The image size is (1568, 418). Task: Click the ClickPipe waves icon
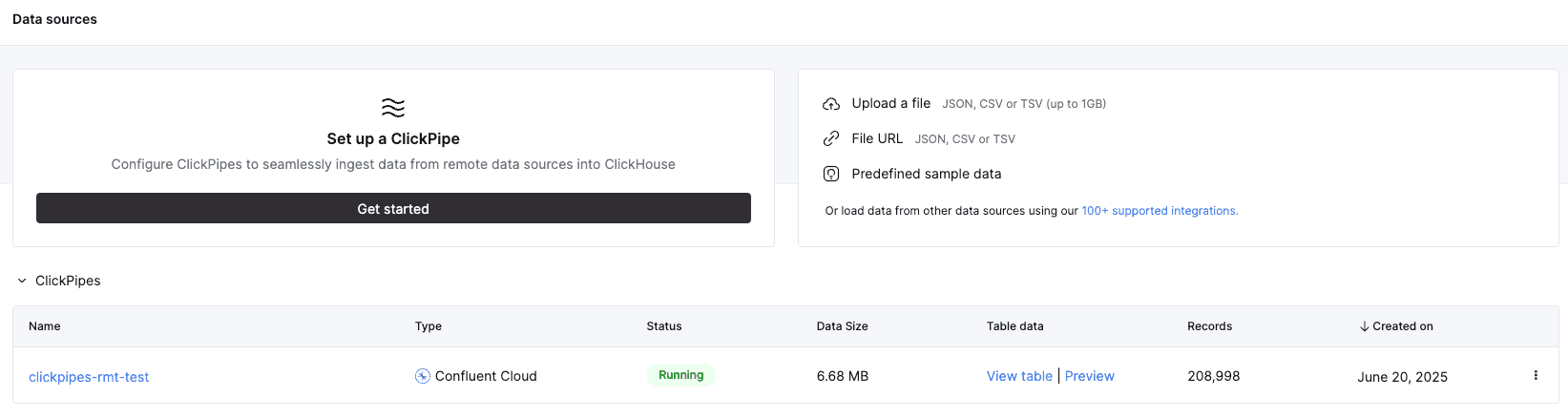click(x=393, y=107)
